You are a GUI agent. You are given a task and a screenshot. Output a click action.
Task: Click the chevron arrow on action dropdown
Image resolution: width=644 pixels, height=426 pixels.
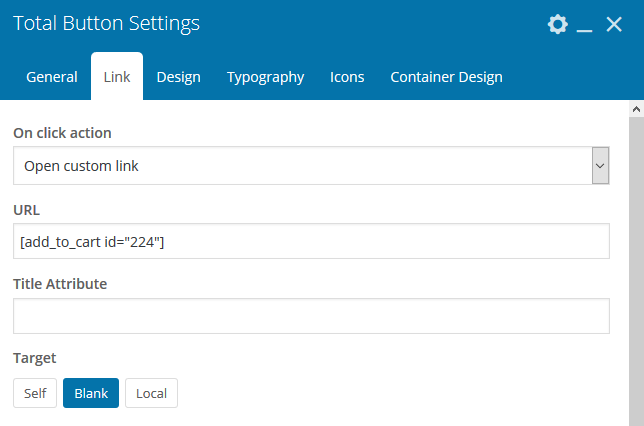click(600, 166)
